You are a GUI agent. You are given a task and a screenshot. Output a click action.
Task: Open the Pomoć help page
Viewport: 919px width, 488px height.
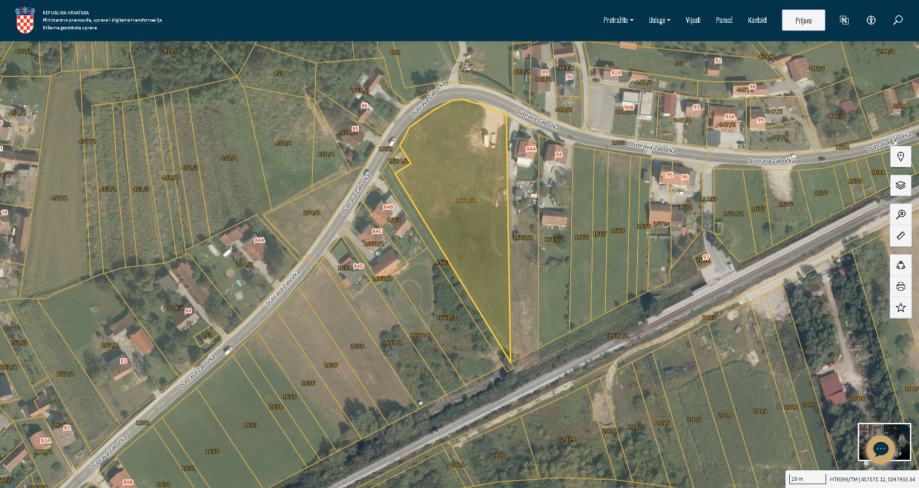tap(724, 20)
